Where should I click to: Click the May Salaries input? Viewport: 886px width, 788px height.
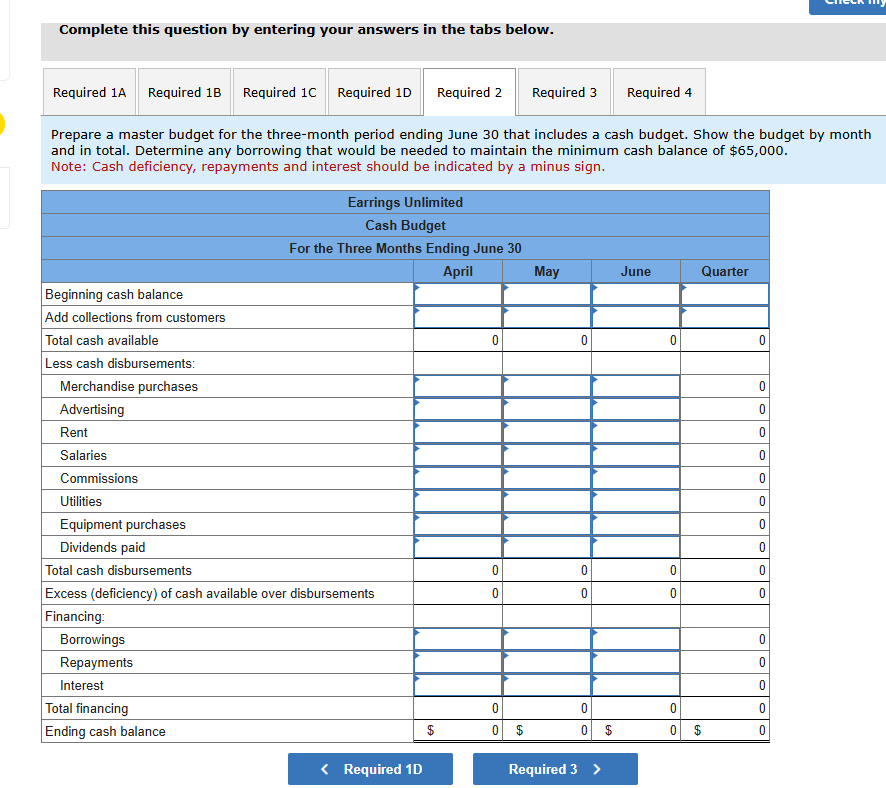[547, 455]
